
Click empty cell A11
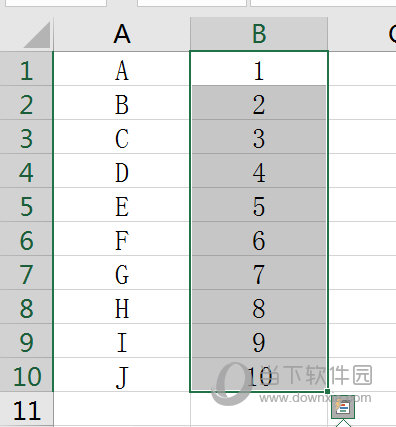122,410
